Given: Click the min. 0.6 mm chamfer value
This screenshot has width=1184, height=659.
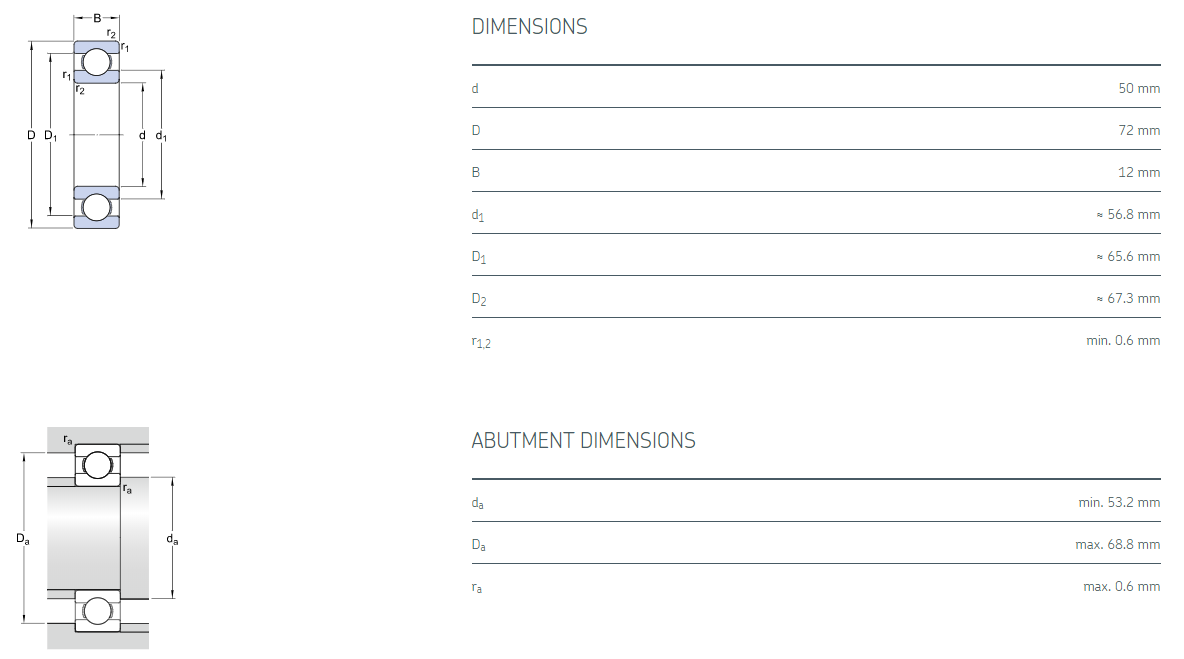Looking at the screenshot, I should coord(1123,340).
